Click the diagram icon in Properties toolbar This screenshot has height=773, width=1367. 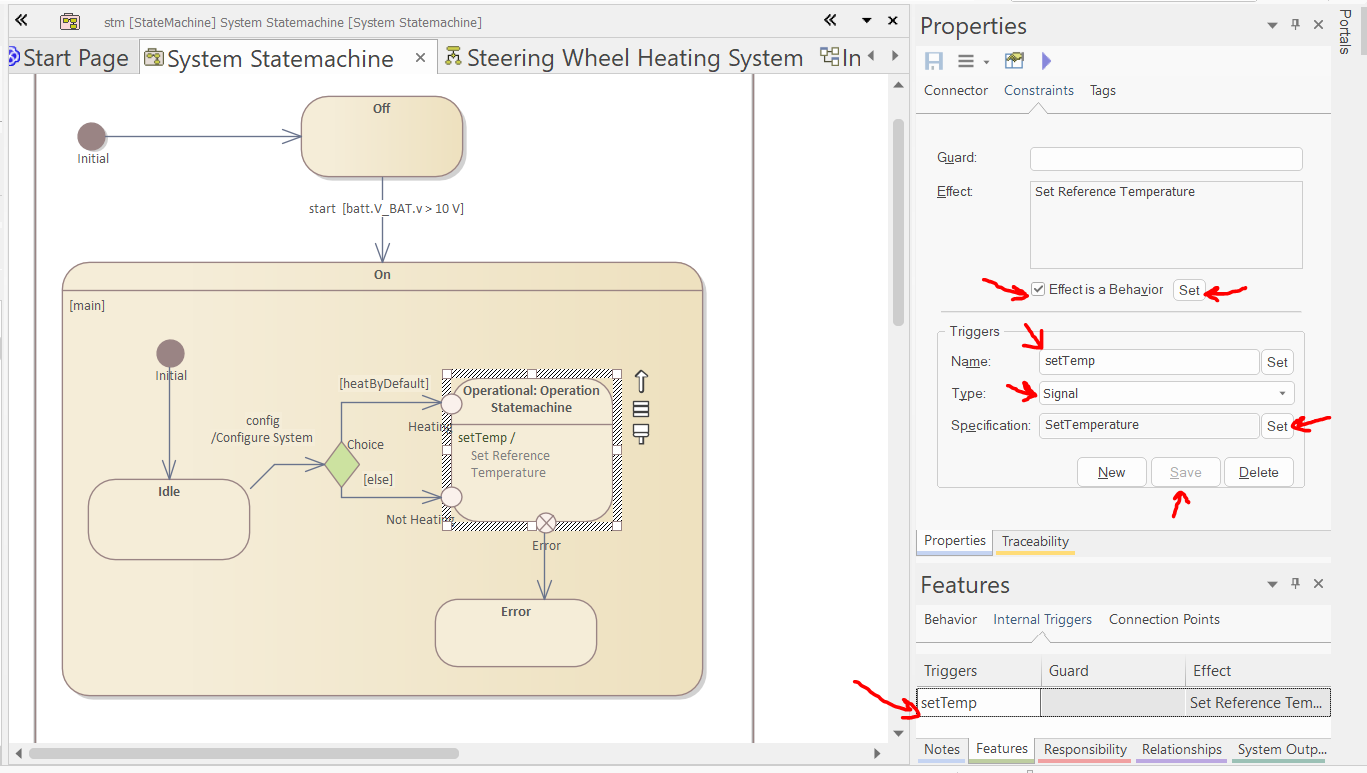coord(1014,61)
